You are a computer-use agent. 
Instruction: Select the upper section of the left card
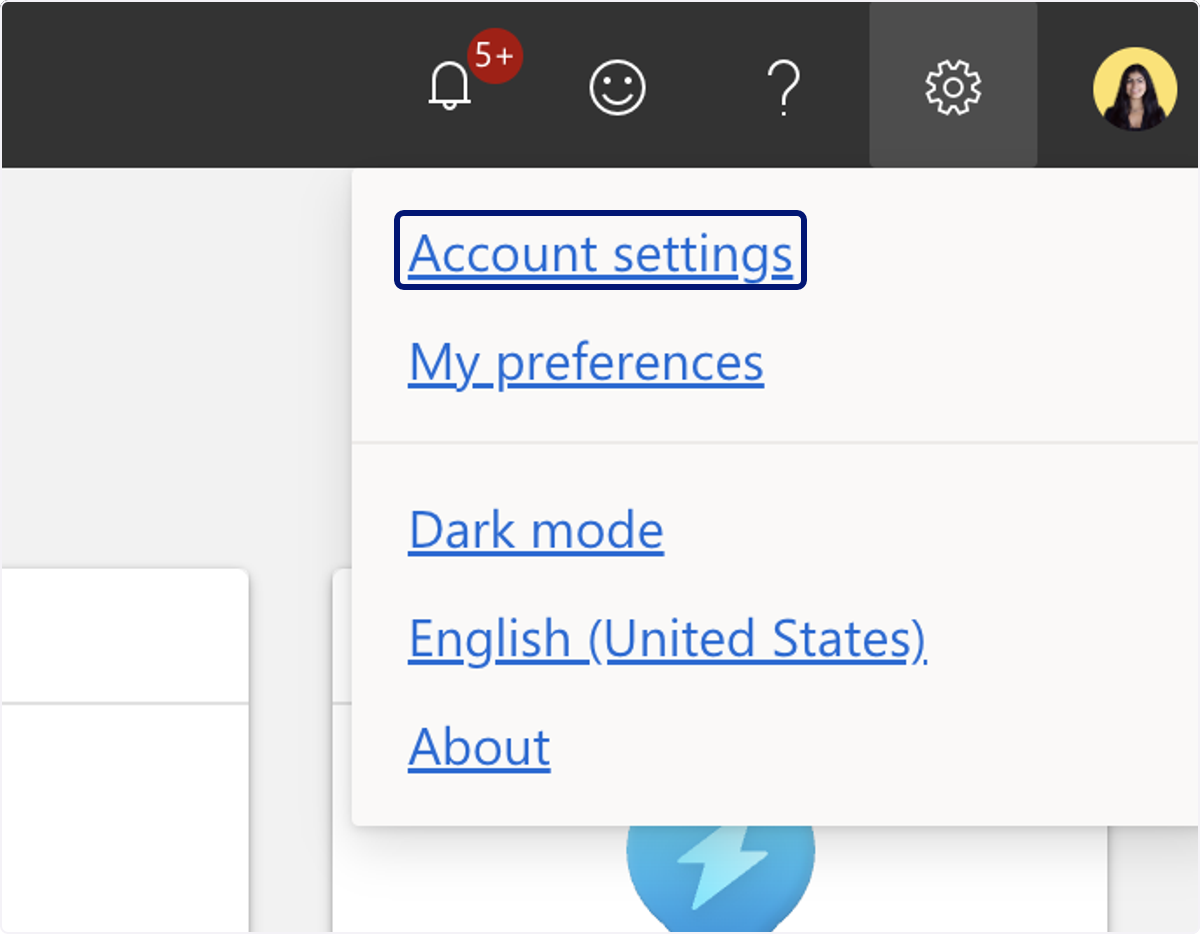[x=124, y=636]
